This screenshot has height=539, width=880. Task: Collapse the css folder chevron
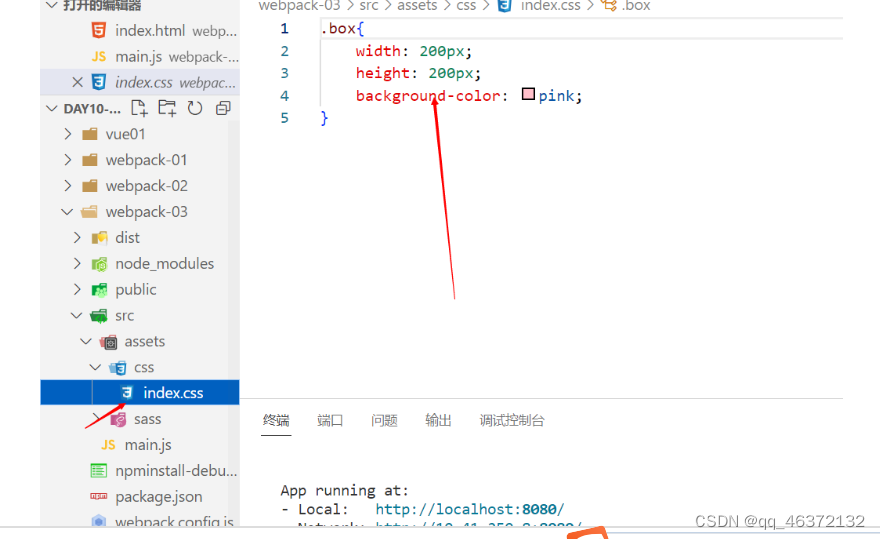[96, 368]
